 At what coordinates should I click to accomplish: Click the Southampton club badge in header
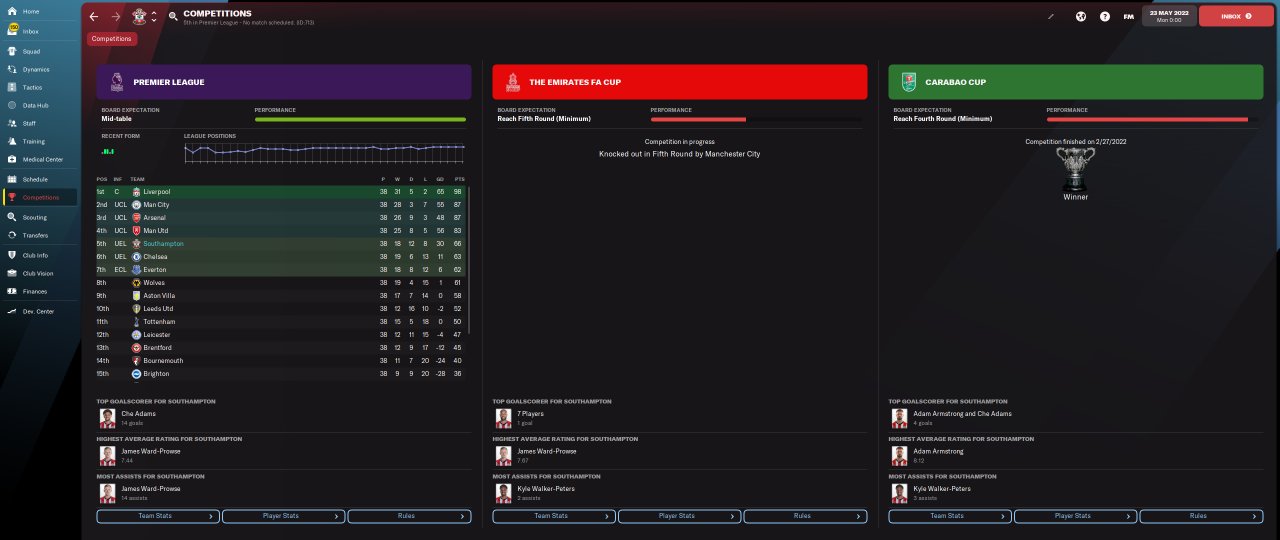pos(138,16)
